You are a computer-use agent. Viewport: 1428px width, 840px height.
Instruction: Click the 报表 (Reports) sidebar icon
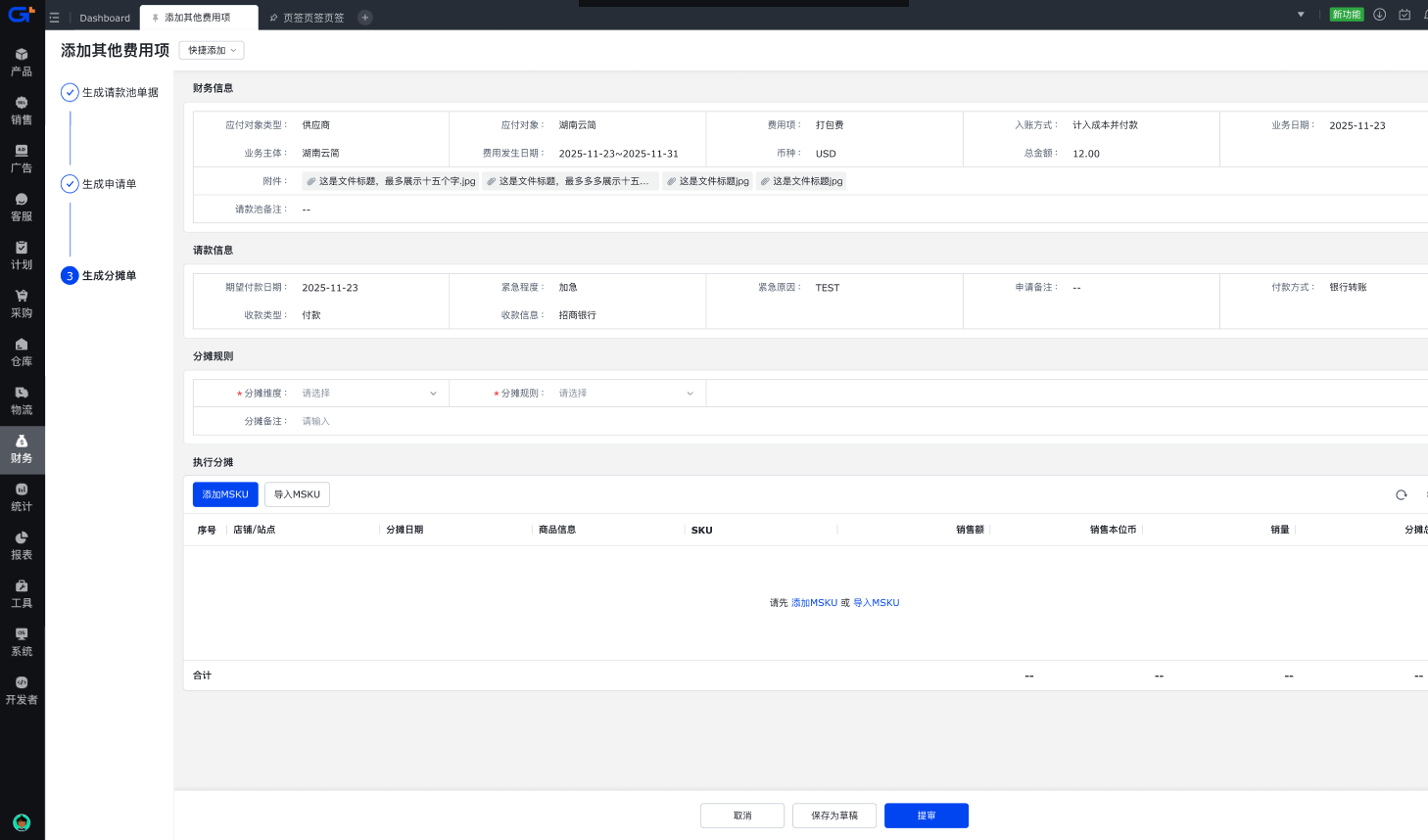coord(22,545)
